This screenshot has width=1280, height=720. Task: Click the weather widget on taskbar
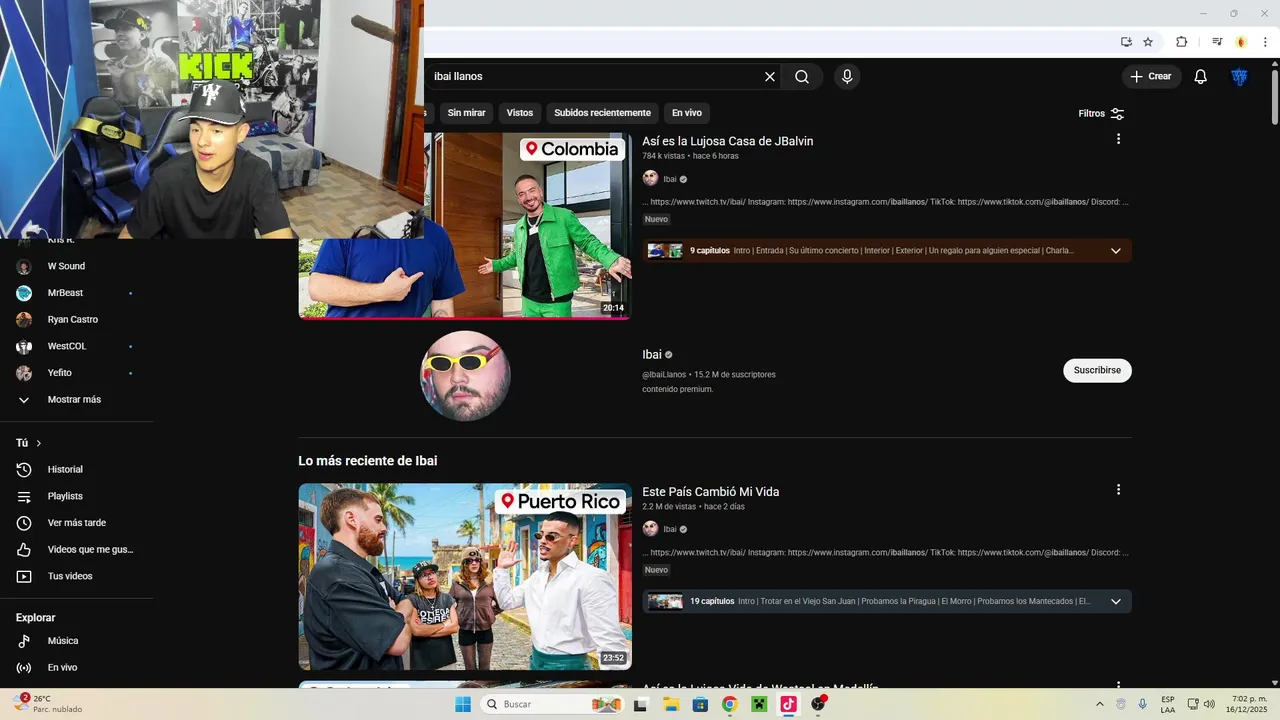48,704
